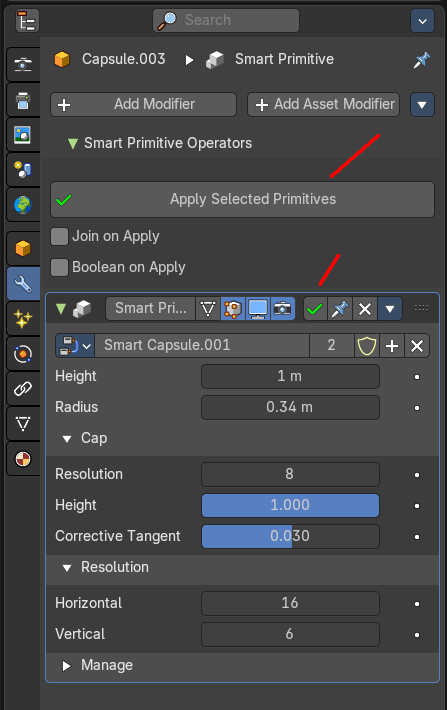Open the Object Data mesh tab
This screenshot has height=710, width=447.
coord(23,424)
